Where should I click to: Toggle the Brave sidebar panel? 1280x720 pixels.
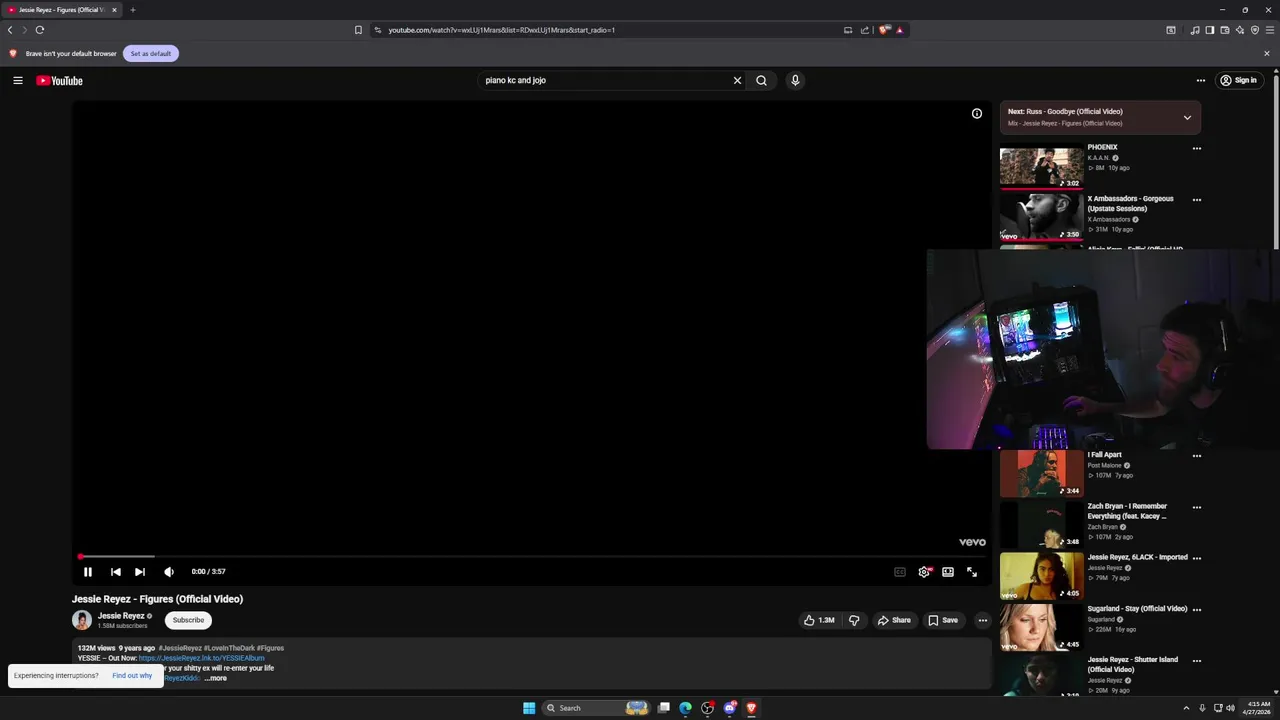pos(1209,30)
